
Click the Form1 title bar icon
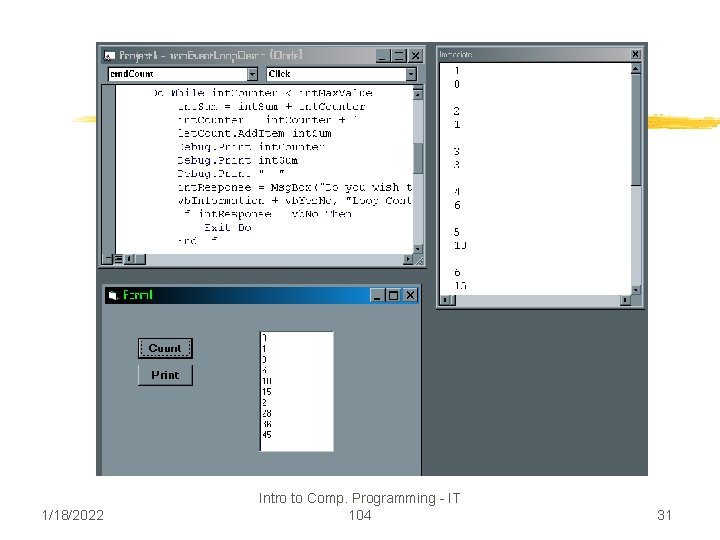[113, 295]
